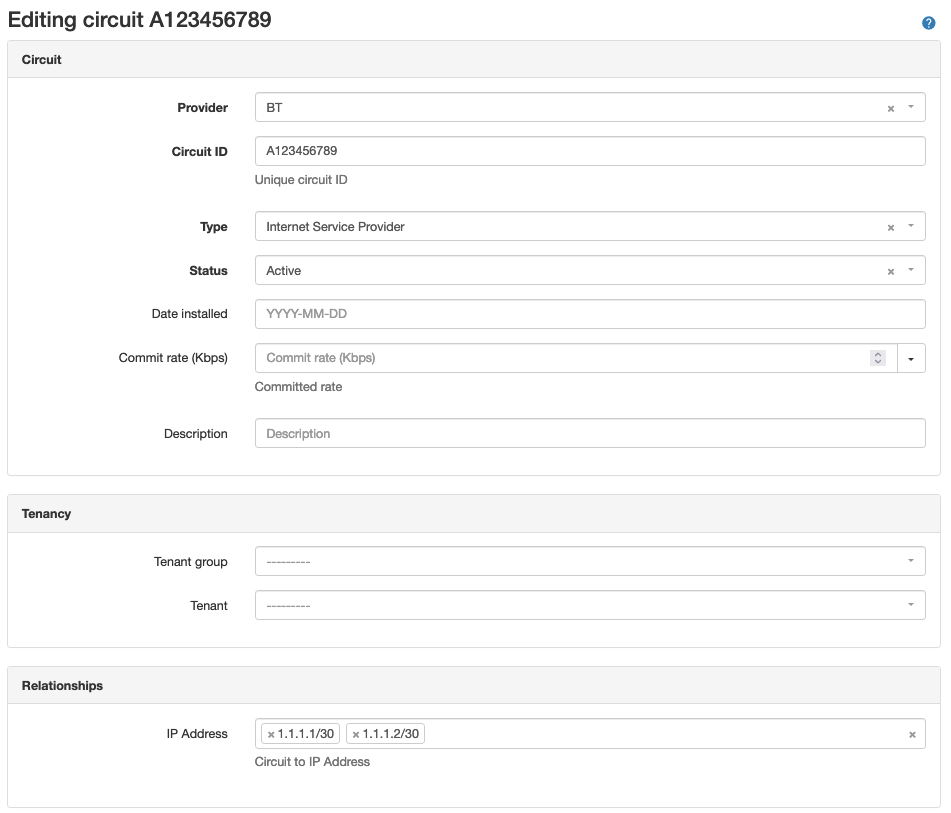Click the 'Unique circuit ID' help text
The height and width of the screenshot is (813, 951).
(301, 180)
